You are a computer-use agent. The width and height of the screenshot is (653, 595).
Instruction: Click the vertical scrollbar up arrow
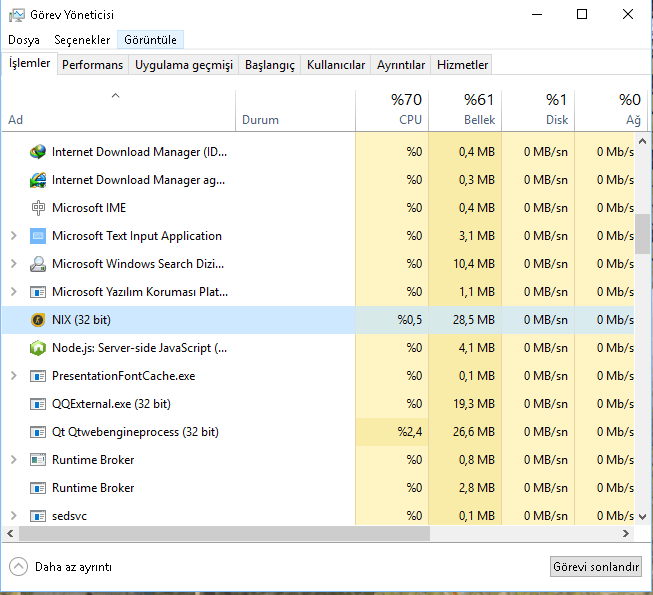tap(642, 142)
